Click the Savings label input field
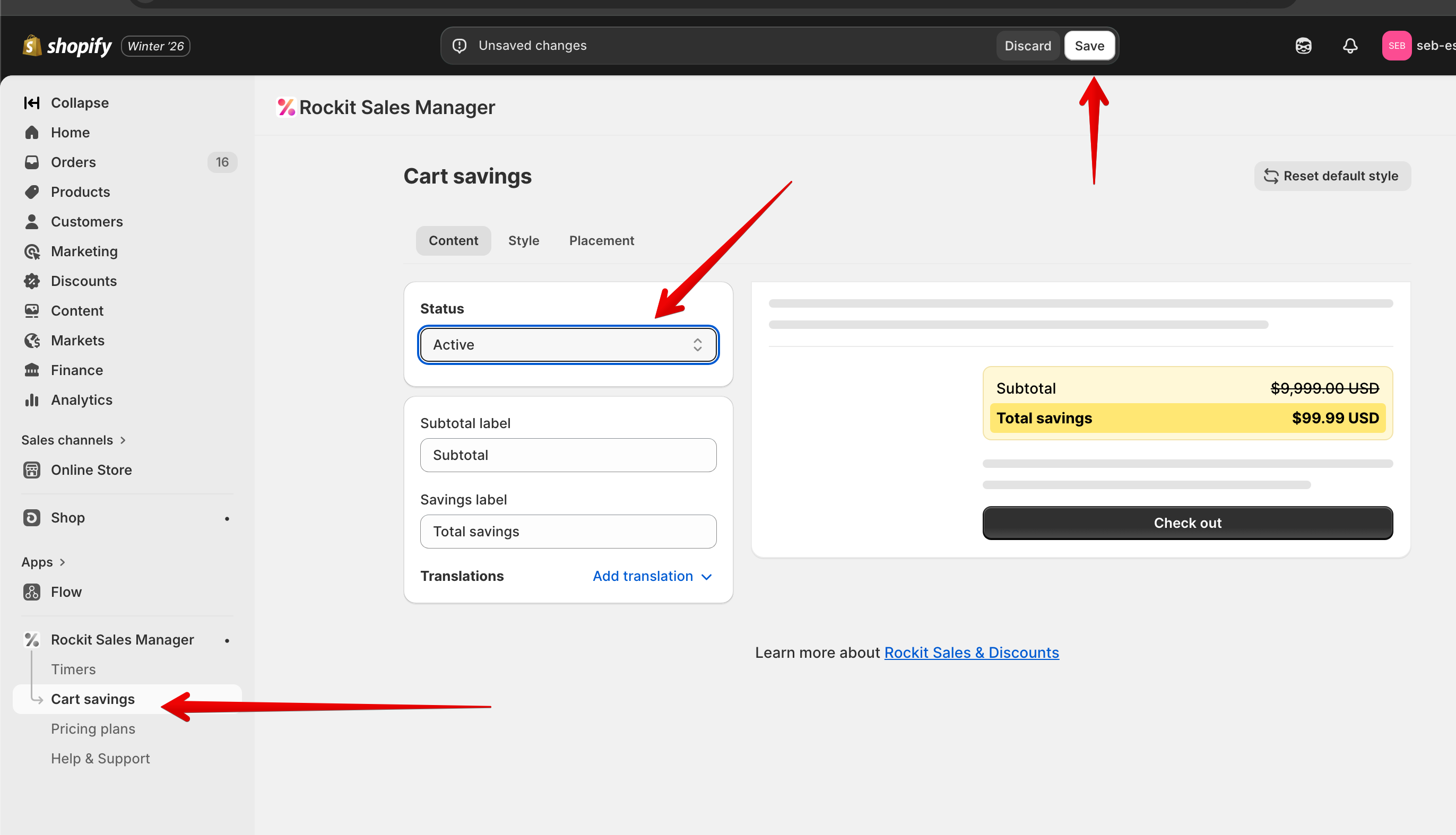 click(568, 532)
